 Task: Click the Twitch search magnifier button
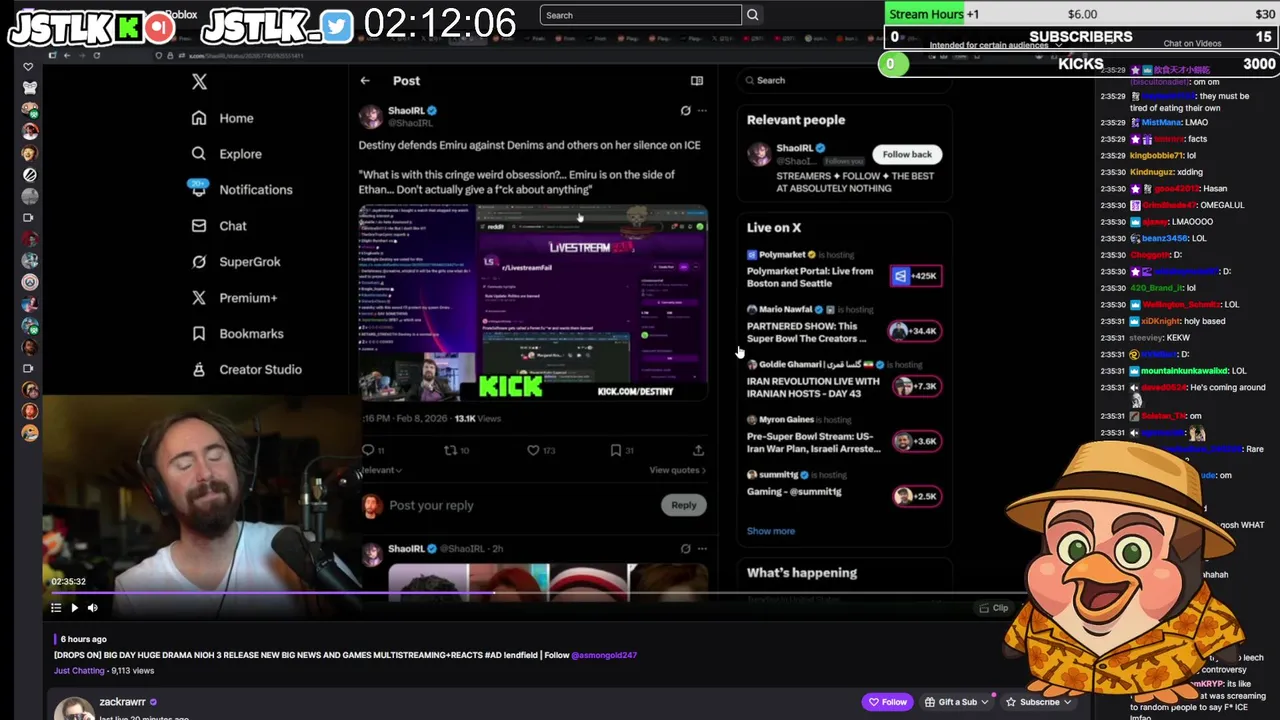pos(752,15)
